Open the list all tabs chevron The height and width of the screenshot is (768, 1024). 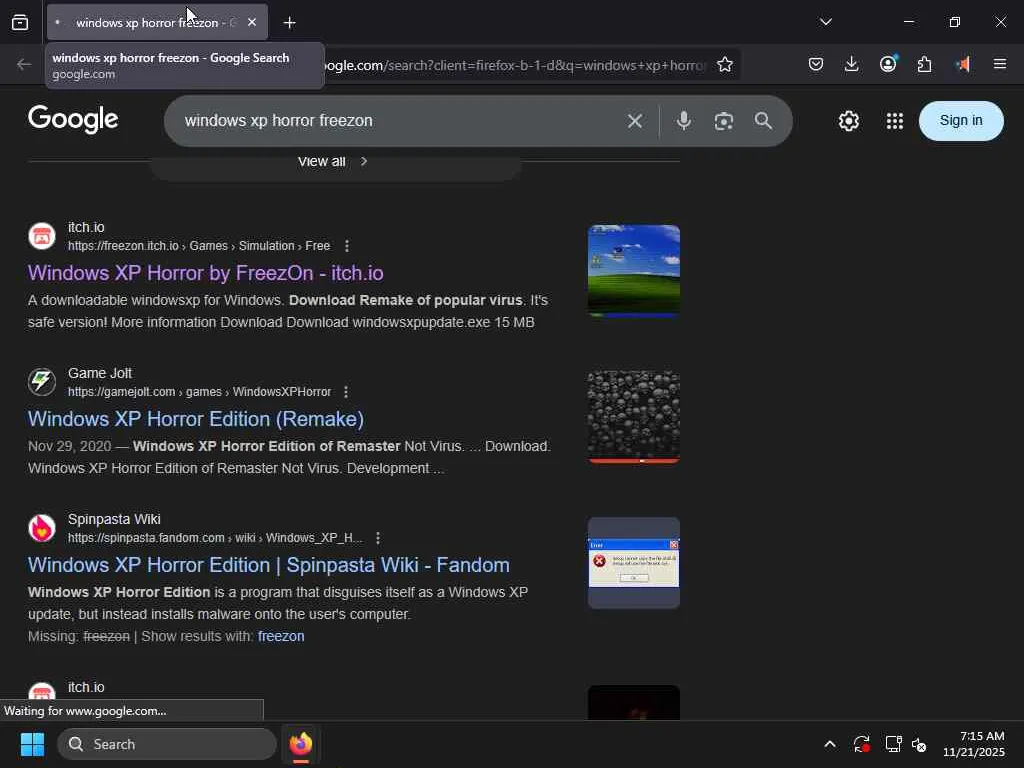825,22
